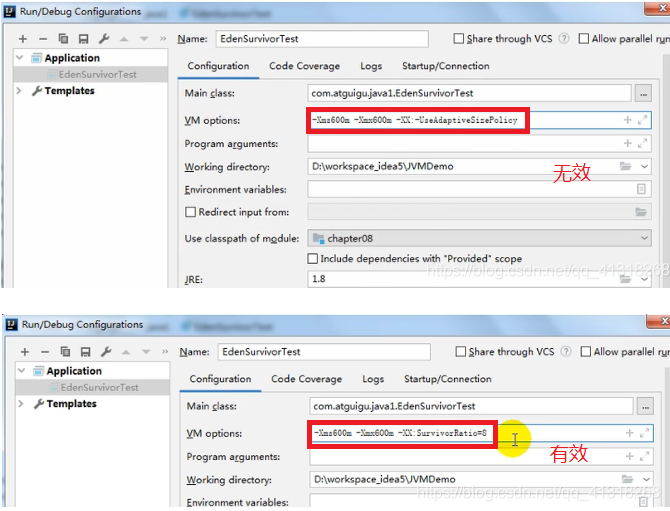
Task: Click the Move down arrow icon in lower dialog
Action: coord(146,352)
